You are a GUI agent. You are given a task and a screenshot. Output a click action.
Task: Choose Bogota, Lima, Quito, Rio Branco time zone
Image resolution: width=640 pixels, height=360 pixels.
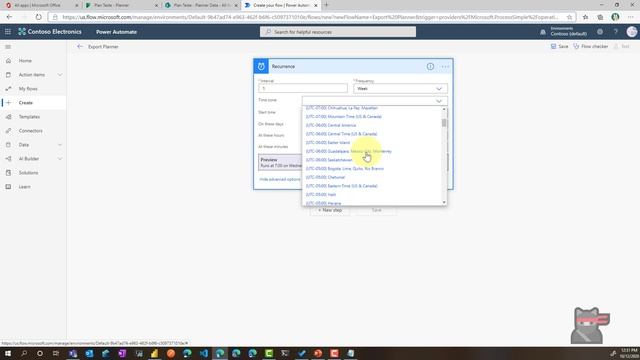tap(345, 168)
